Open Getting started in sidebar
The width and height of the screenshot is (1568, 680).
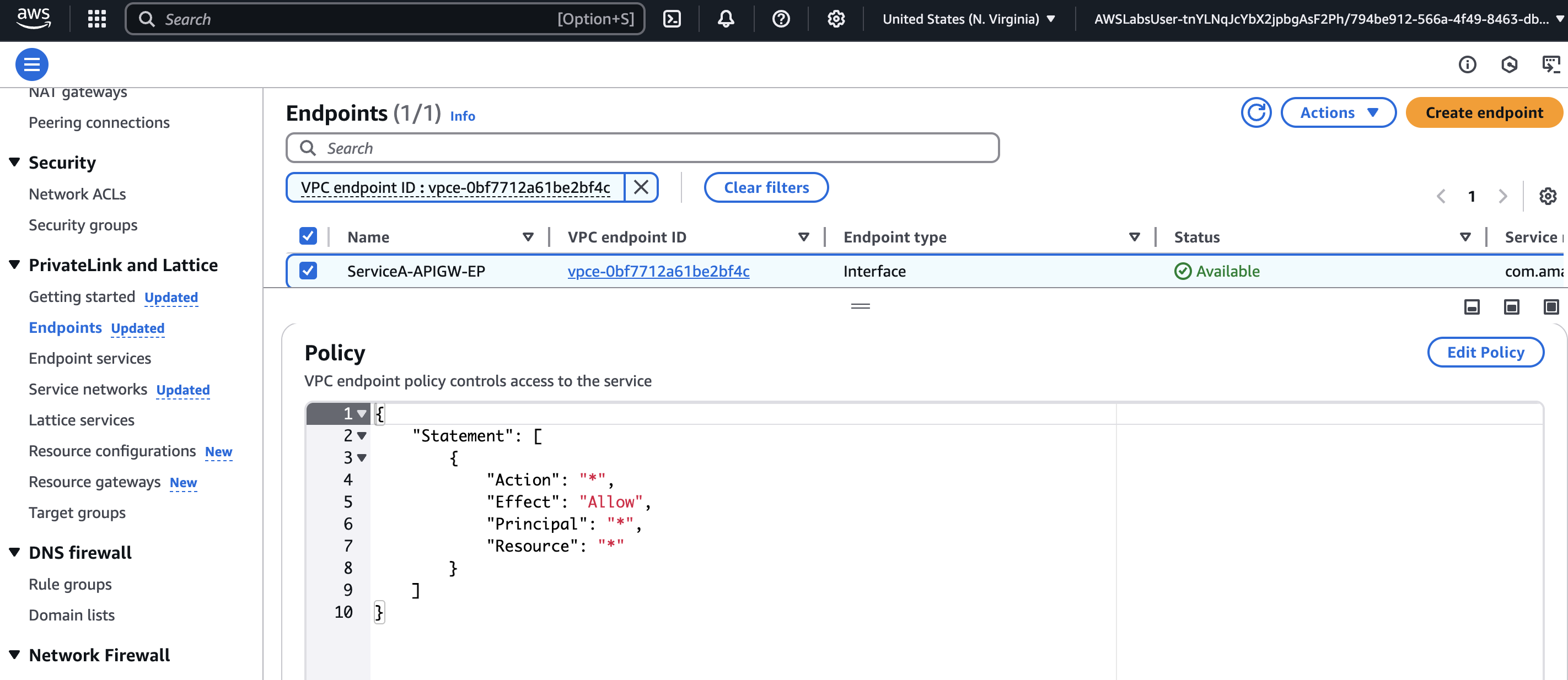tap(82, 296)
